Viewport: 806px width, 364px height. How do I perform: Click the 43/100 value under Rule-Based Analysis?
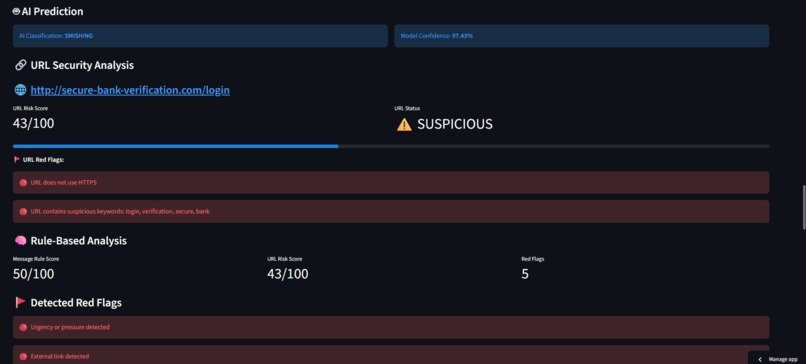[288, 274]
